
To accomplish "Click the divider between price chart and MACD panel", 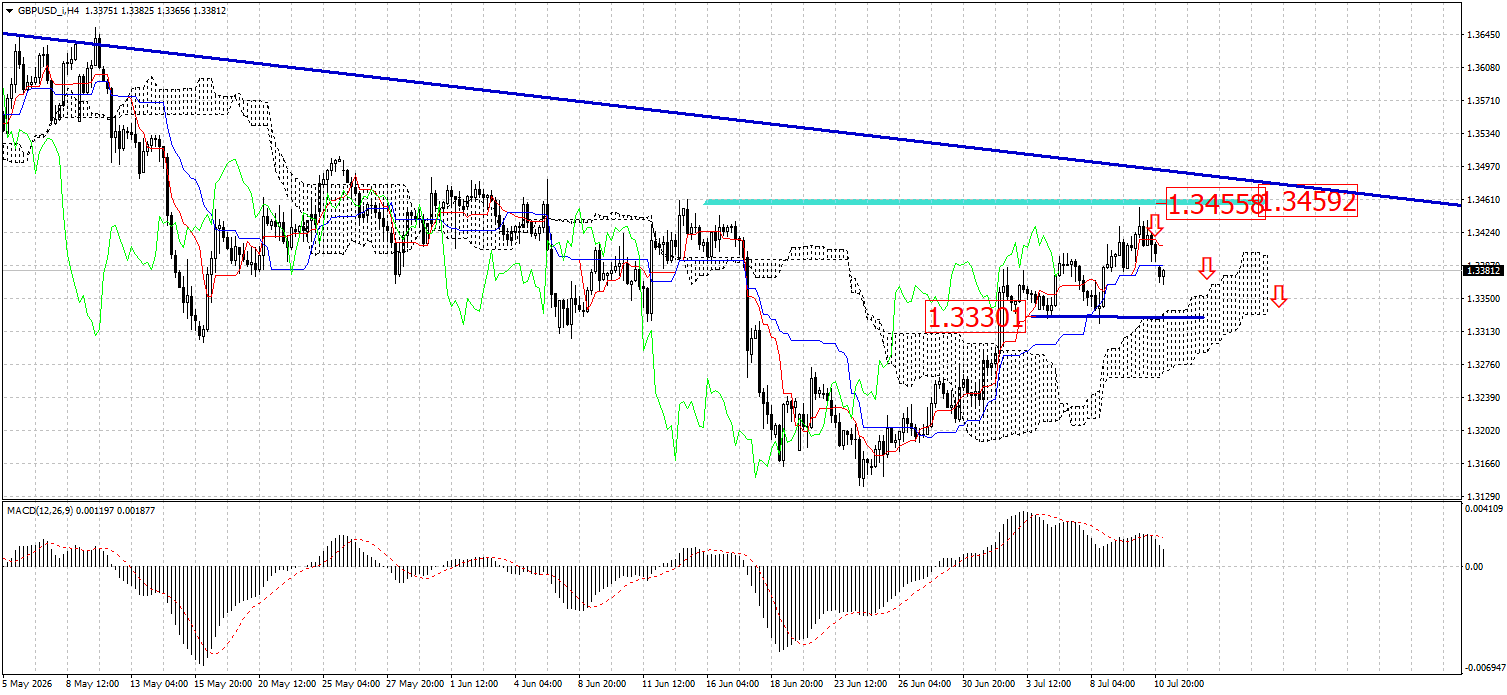I will (730, 500).
